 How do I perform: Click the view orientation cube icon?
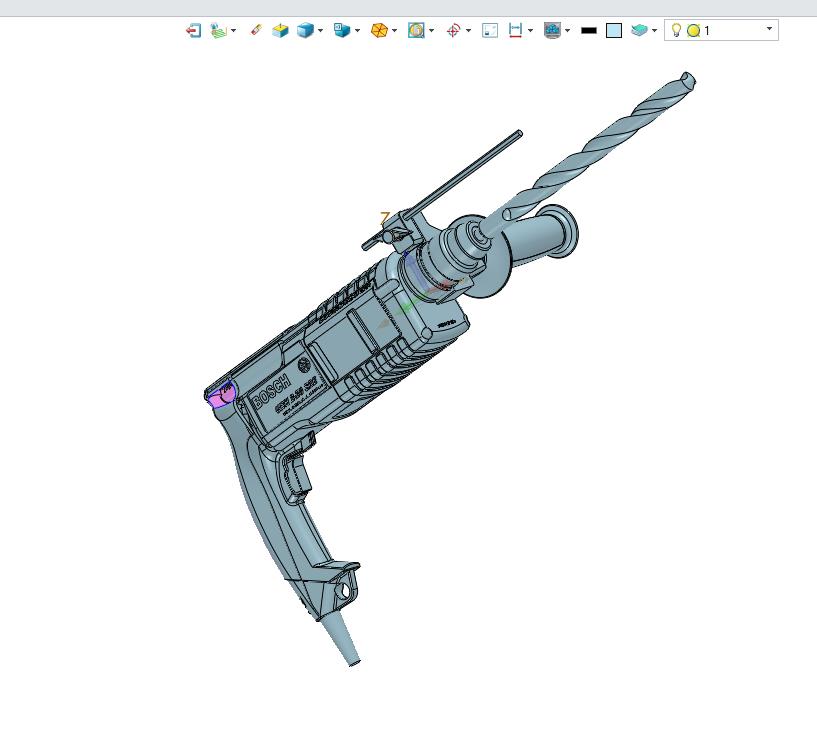[x=342, y=30]
